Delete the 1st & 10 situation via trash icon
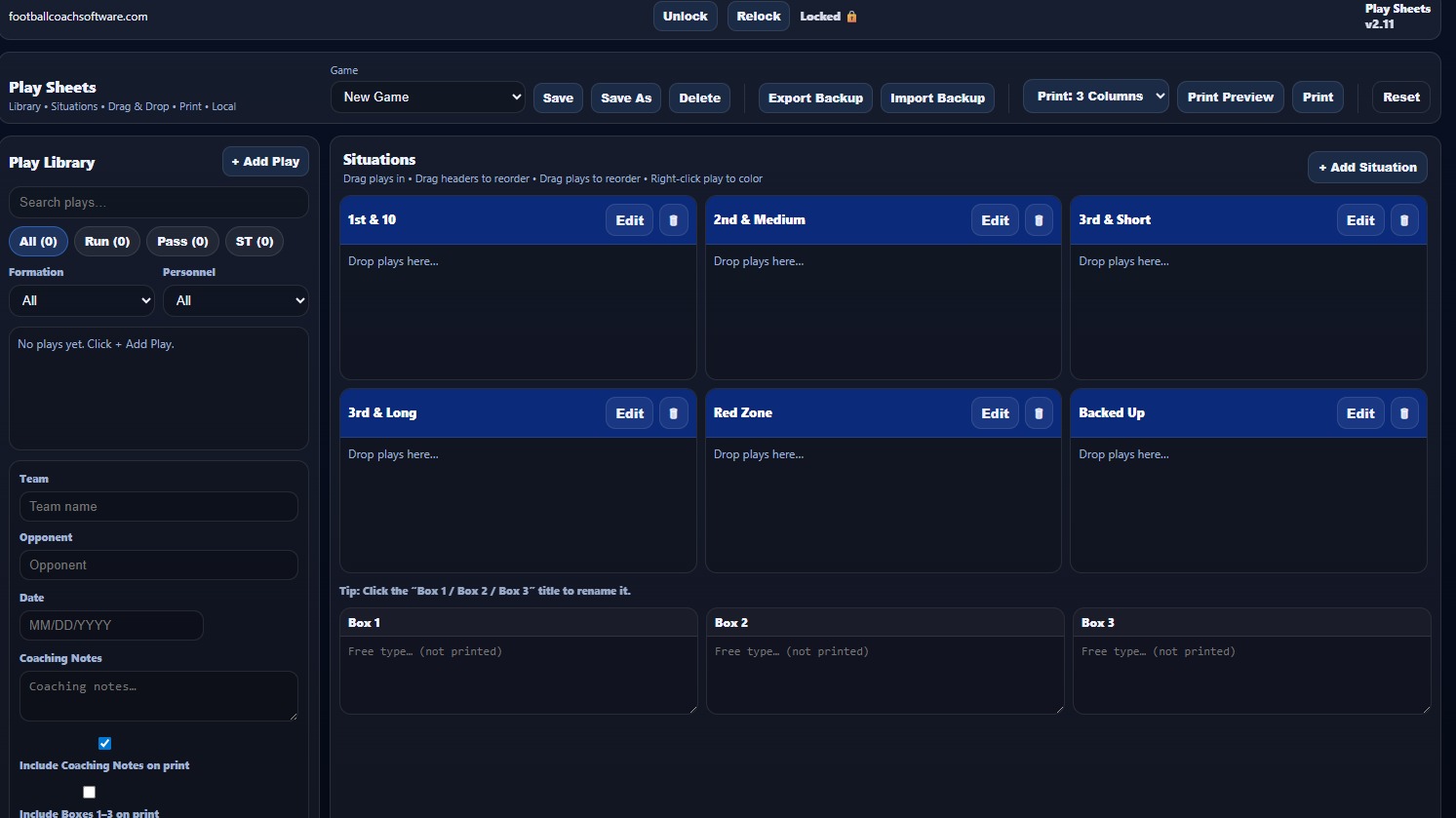1456x818 pixels. (x=673, y=220)
